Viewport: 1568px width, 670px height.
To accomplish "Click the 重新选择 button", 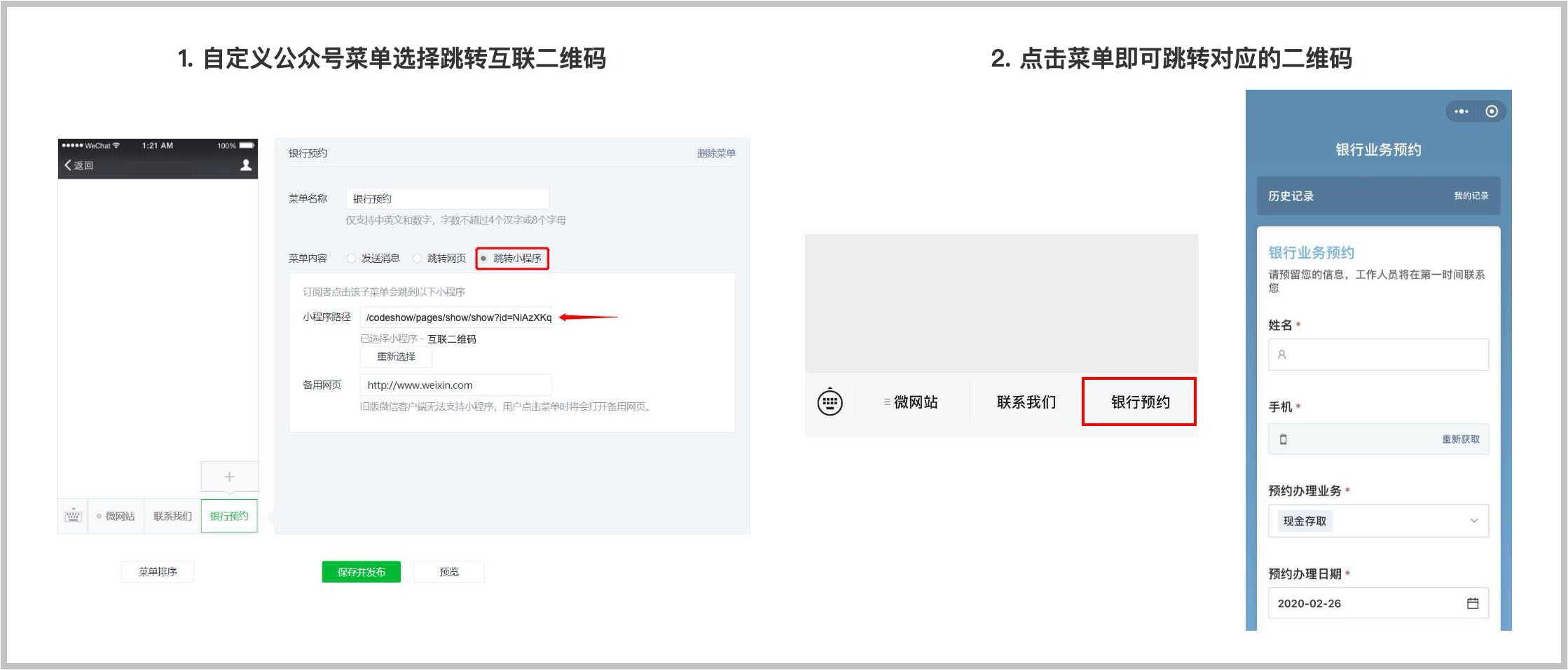I will coord(396,357).
